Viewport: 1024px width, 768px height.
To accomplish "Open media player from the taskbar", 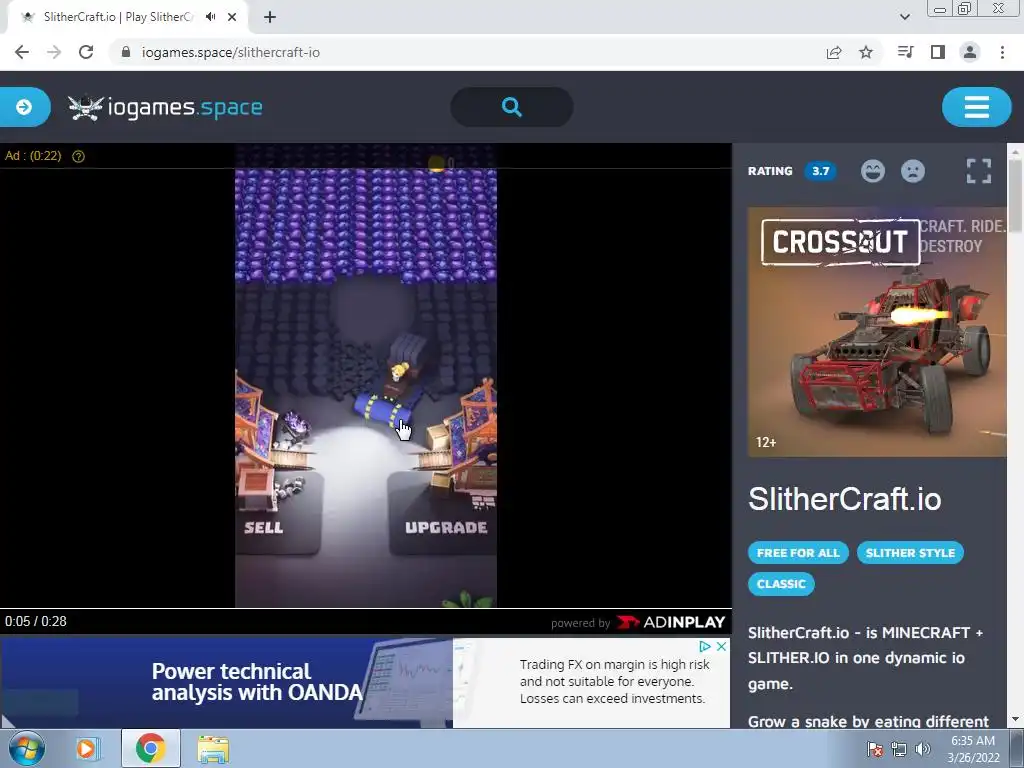I will [x=86, y=748].
